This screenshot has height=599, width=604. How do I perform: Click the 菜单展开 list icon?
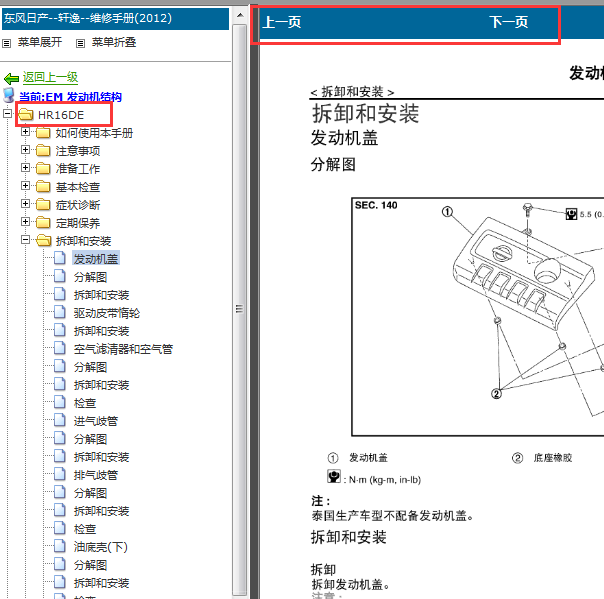(7, 44)
